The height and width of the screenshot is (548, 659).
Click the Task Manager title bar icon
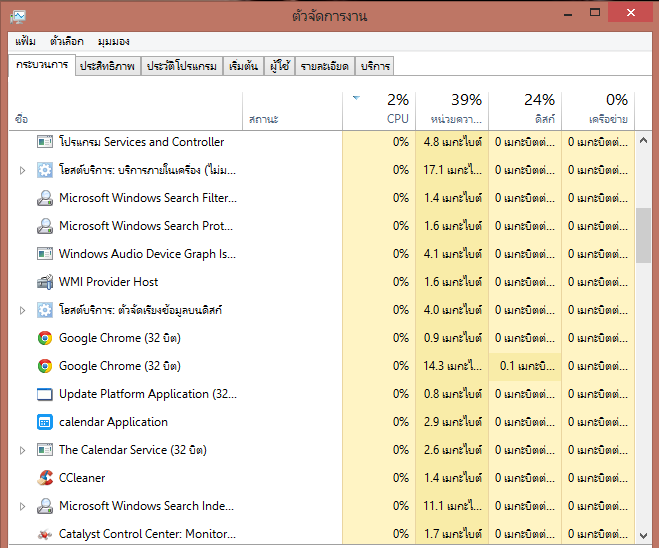tap(18, 16)
